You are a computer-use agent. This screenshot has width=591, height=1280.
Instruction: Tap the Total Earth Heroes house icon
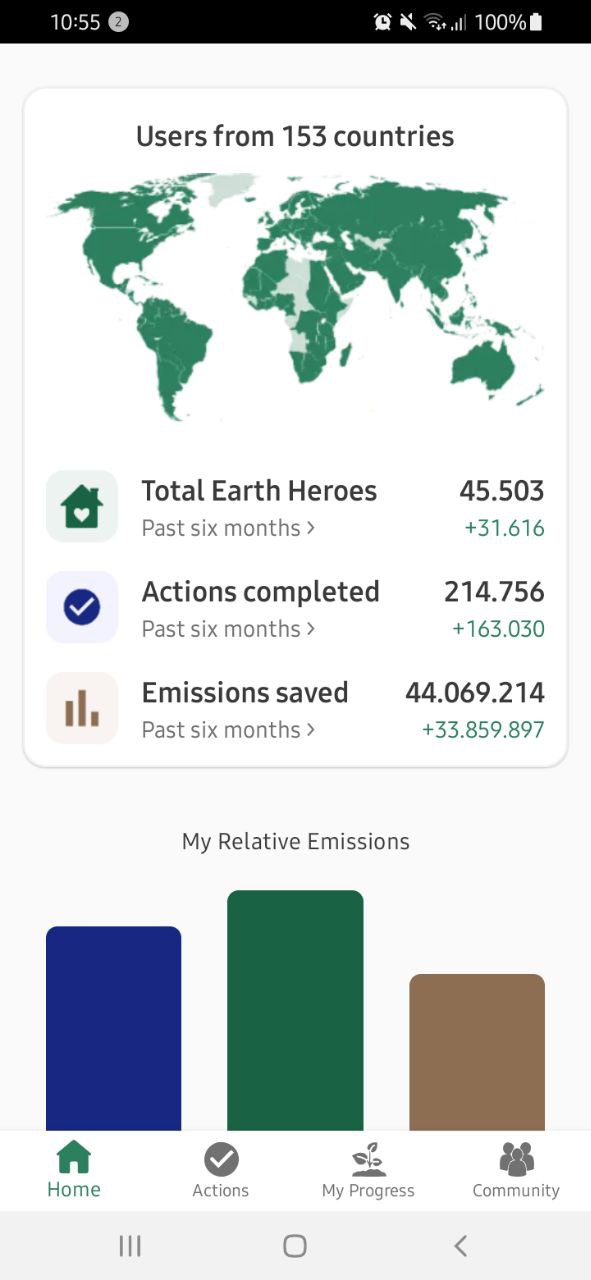click(82, 506)
